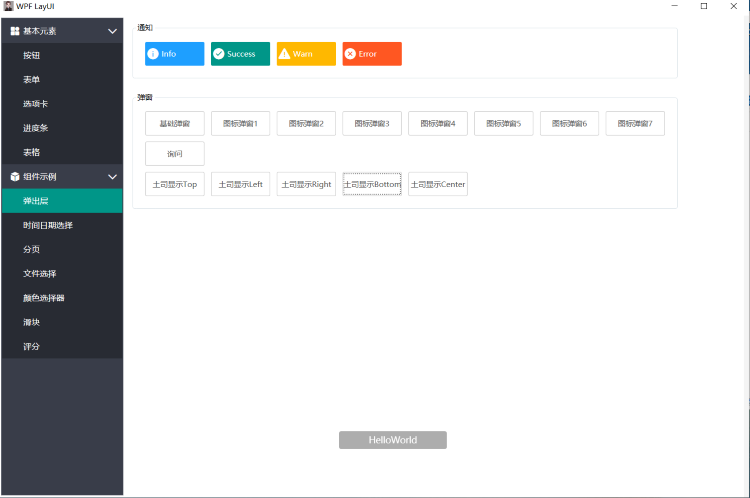Collapse the 基本元素 sidebar group
The image size is (750, 498).
[x=62, y=31]
